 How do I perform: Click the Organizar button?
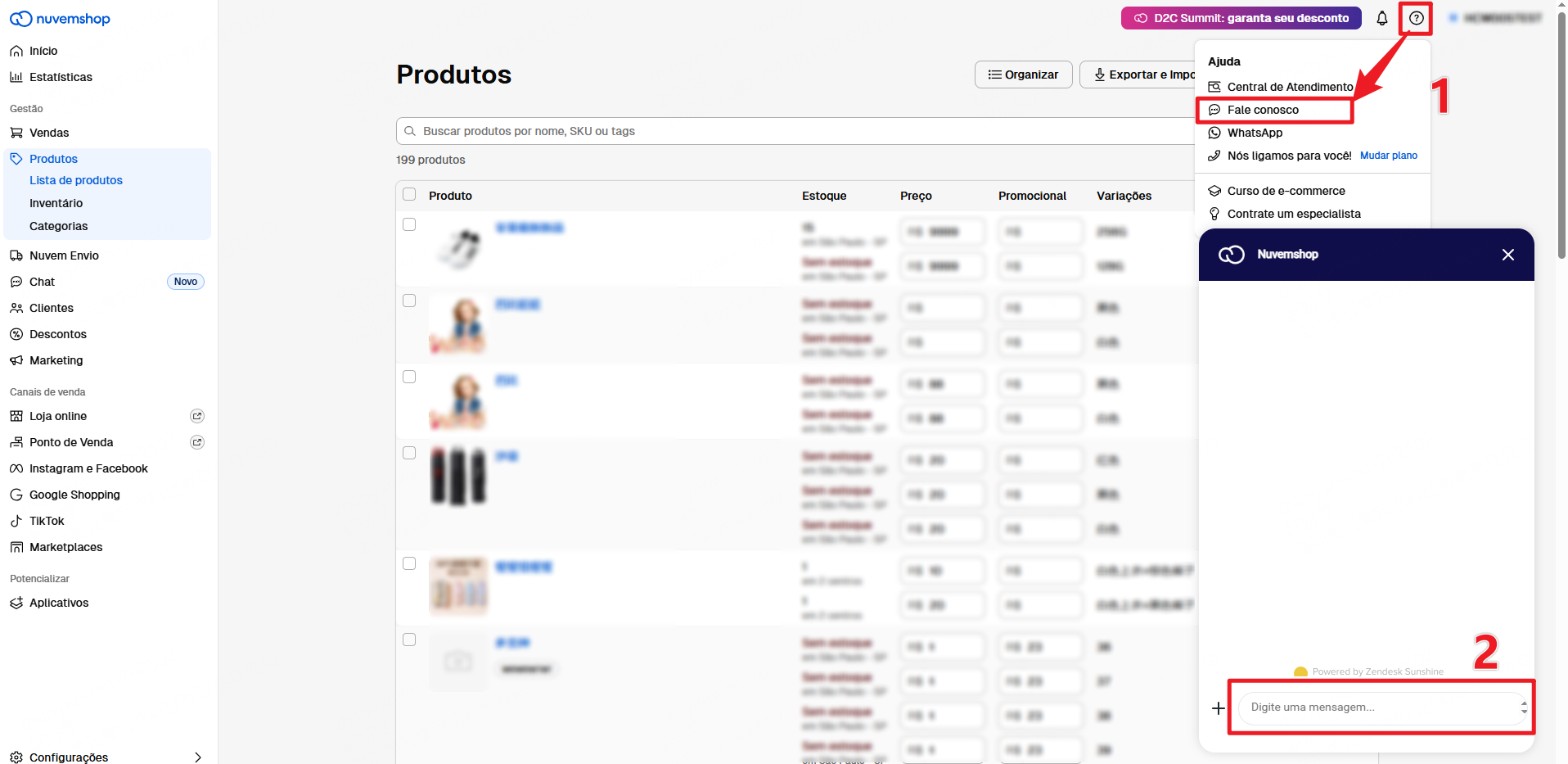coord(1023,75)
